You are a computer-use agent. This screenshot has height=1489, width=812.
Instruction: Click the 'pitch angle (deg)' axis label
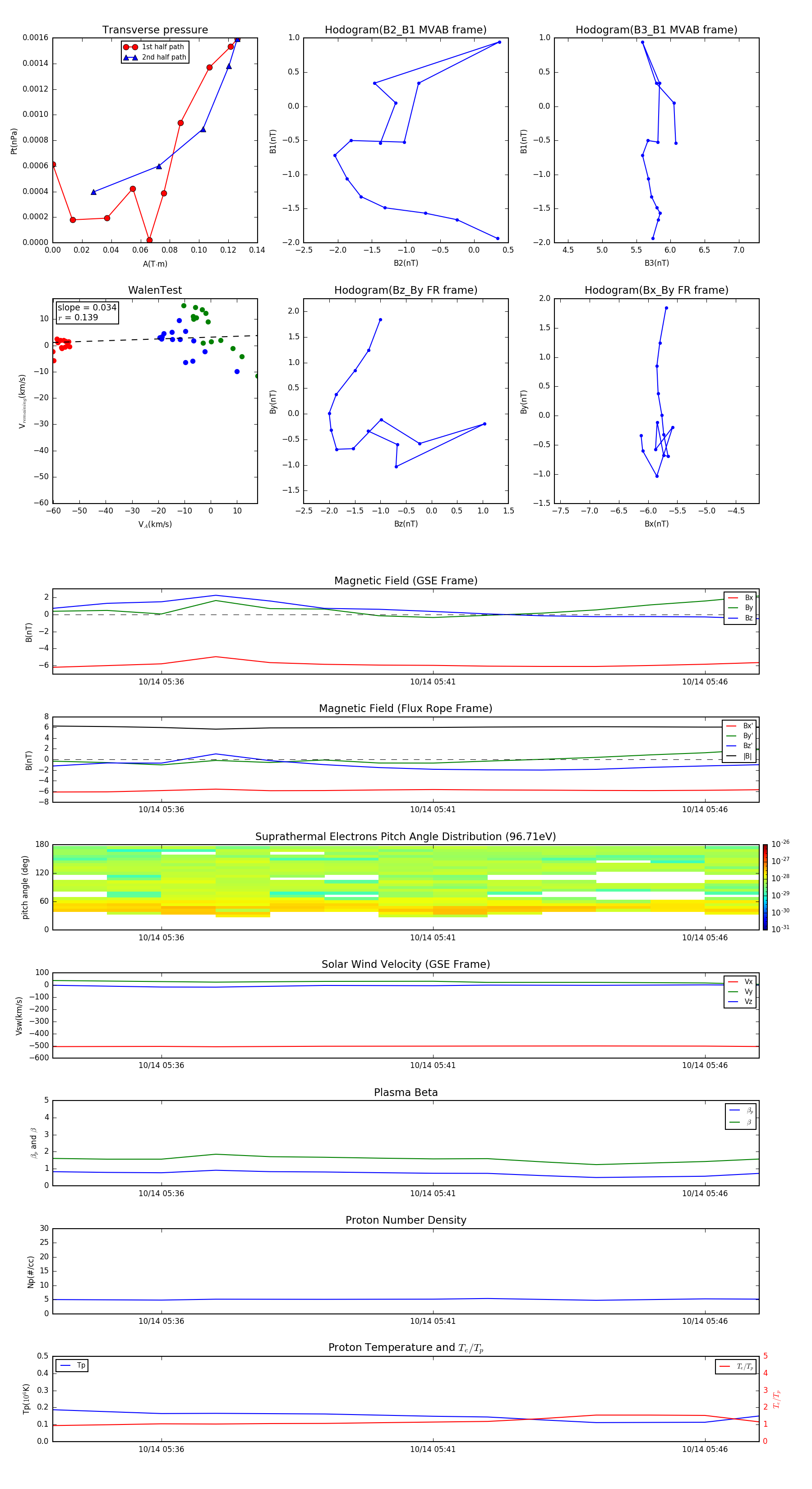click(25, 887)
